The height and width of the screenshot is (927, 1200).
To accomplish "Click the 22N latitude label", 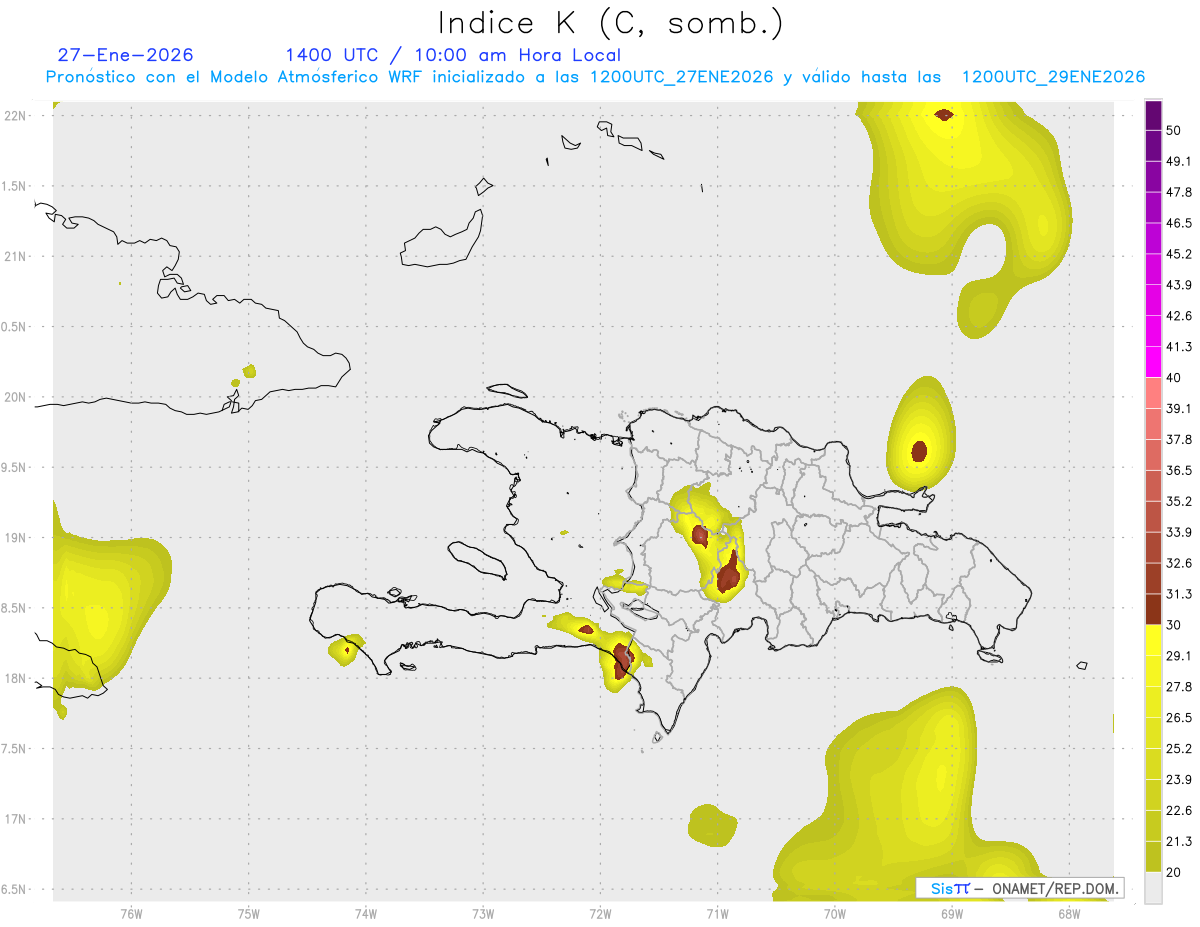I will point(14,116).
